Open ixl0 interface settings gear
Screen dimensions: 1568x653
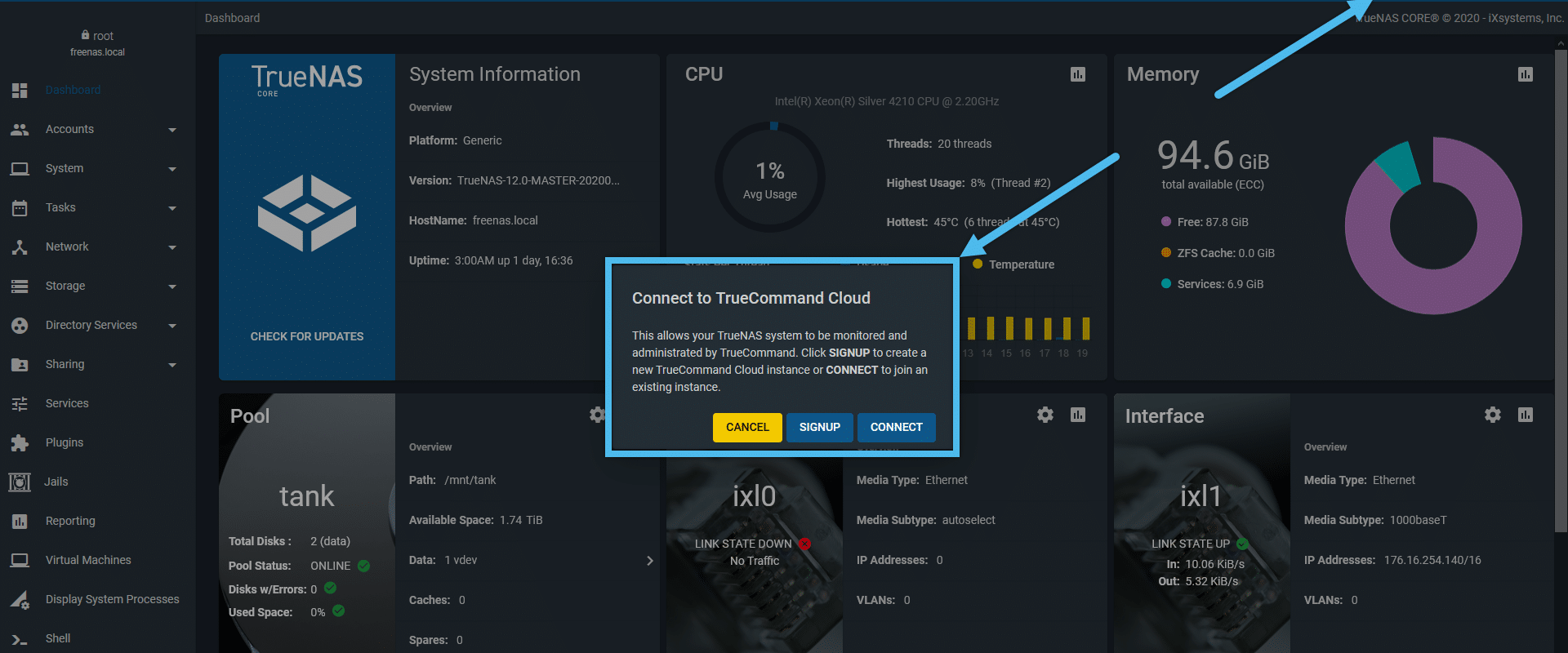coord(1045,415)
